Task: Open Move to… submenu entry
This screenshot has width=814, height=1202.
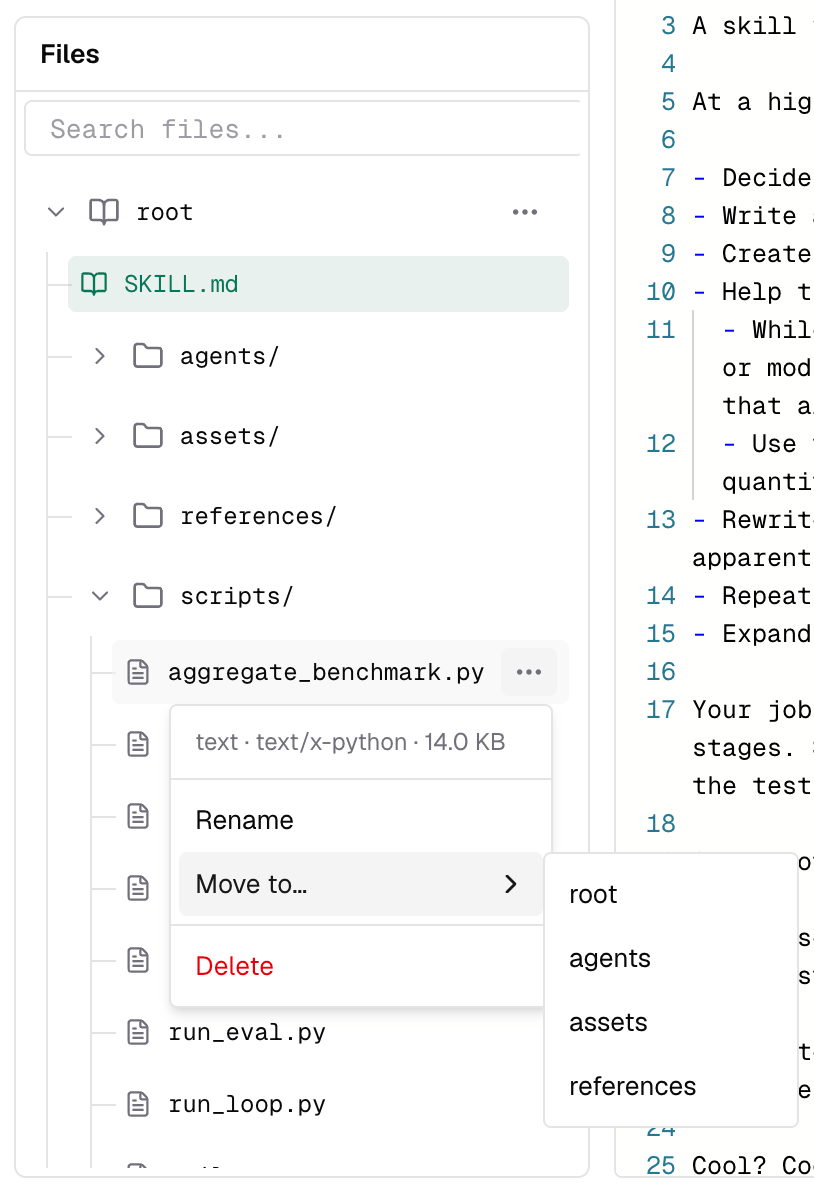Action: (x=361, y=884)
